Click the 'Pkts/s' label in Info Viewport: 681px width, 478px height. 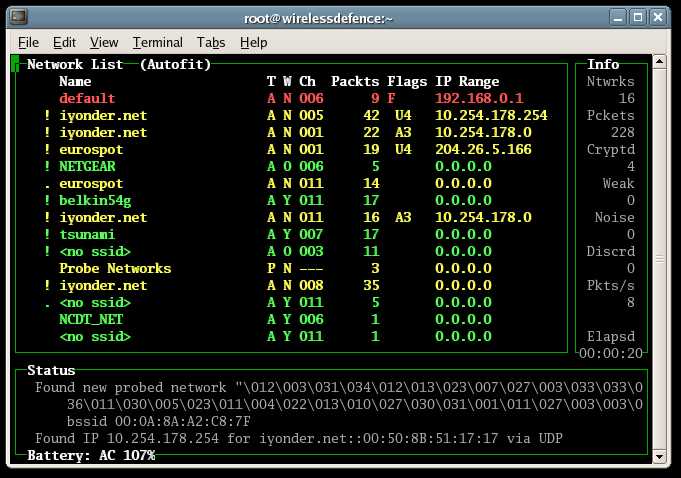(611, 285)
